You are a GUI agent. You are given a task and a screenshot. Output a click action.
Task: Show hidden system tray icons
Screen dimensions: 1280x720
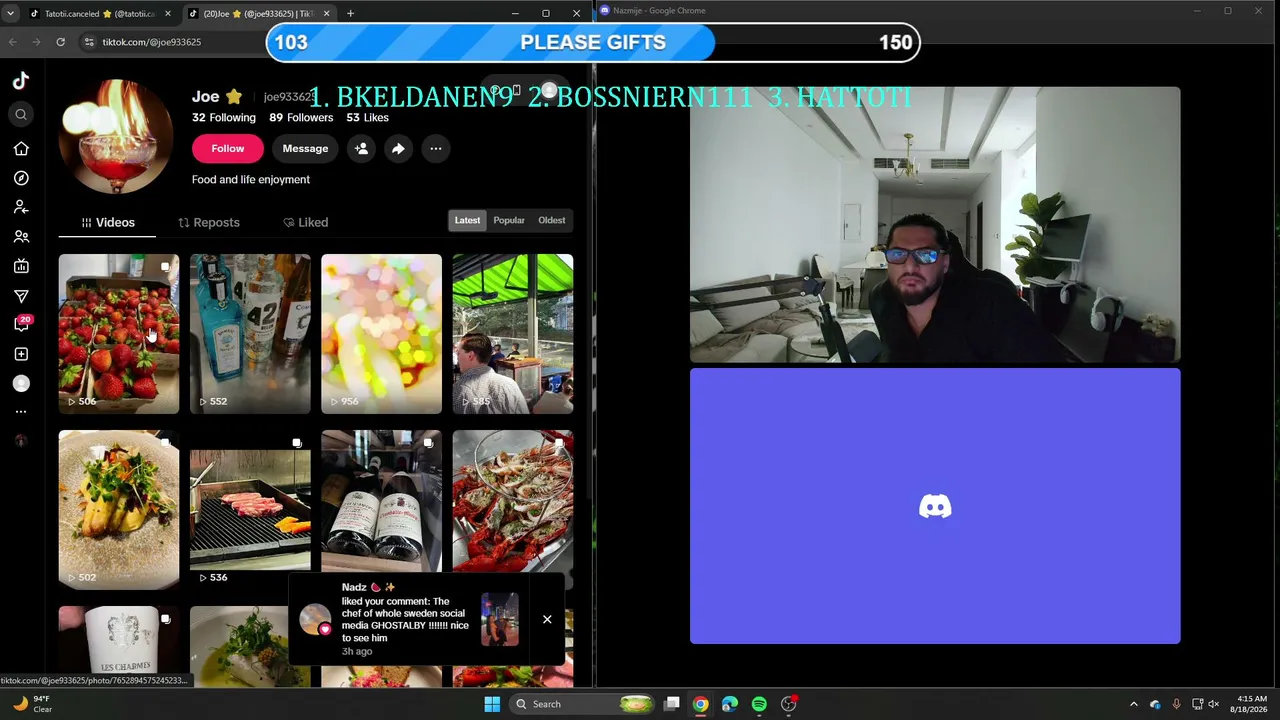coord(1133,704)
